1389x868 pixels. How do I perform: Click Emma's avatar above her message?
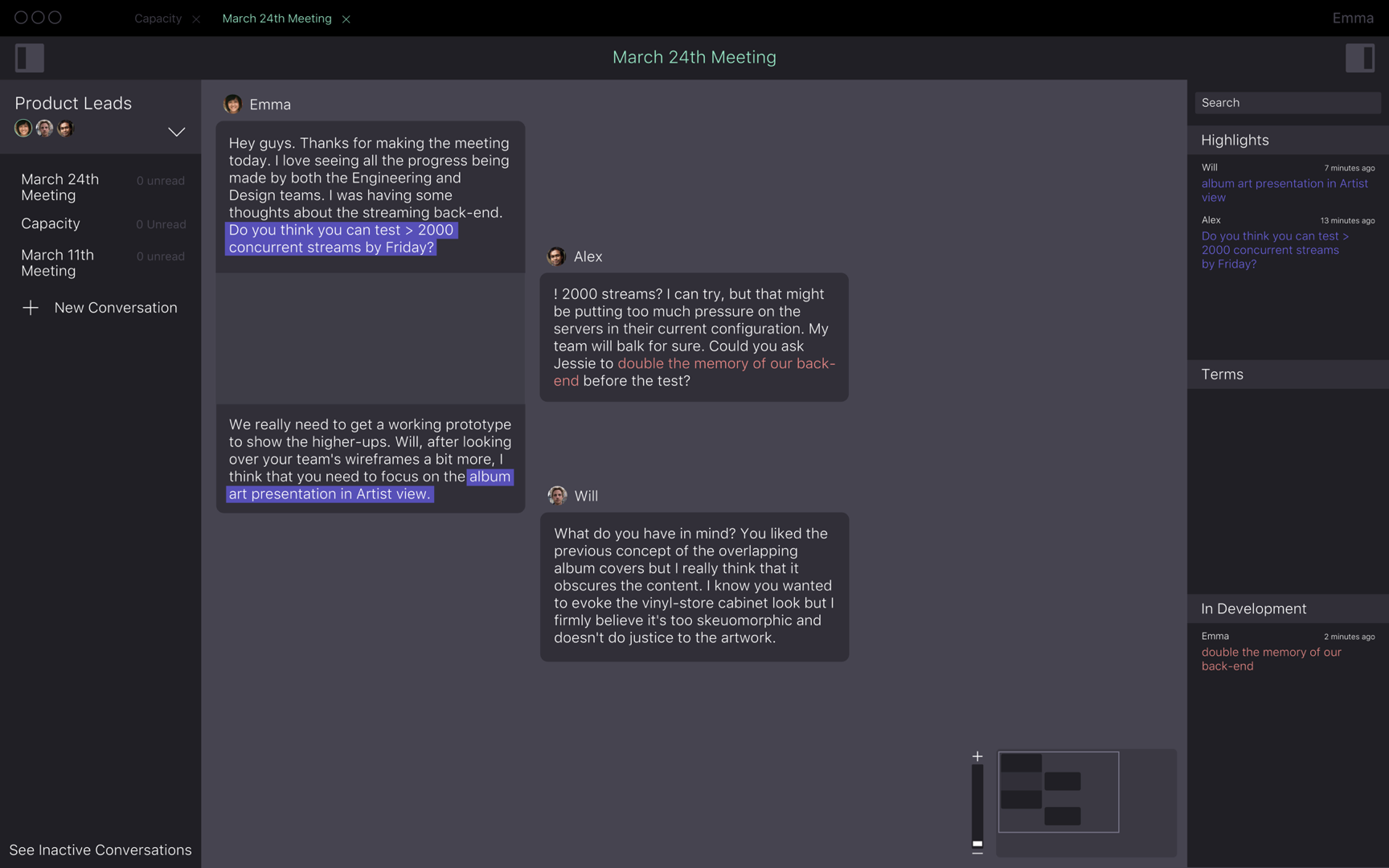(x=233, y=104)
